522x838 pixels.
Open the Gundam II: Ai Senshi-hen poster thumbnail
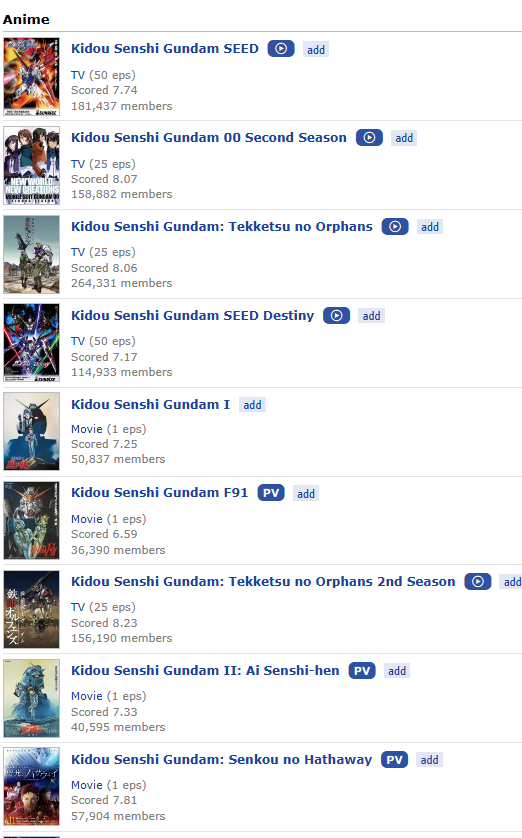pyautogui.click(x=32, y=698)
